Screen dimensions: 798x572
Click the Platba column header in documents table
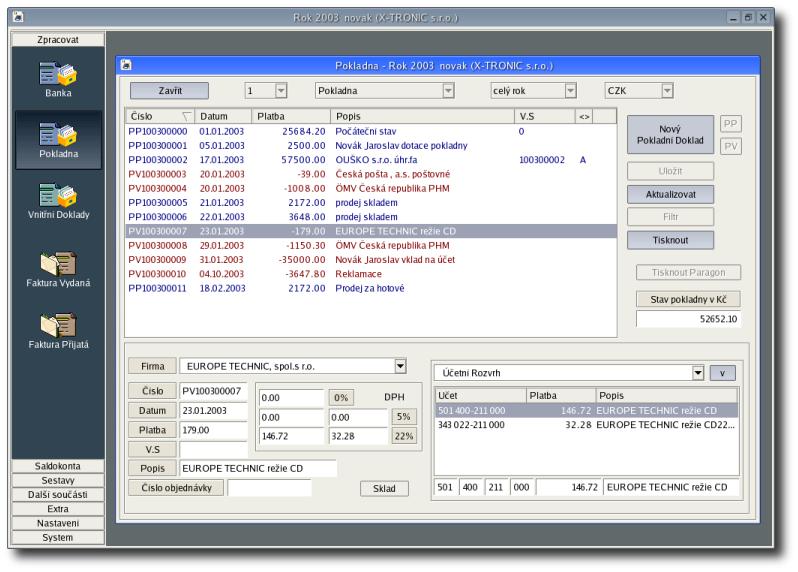coord(291,117)
